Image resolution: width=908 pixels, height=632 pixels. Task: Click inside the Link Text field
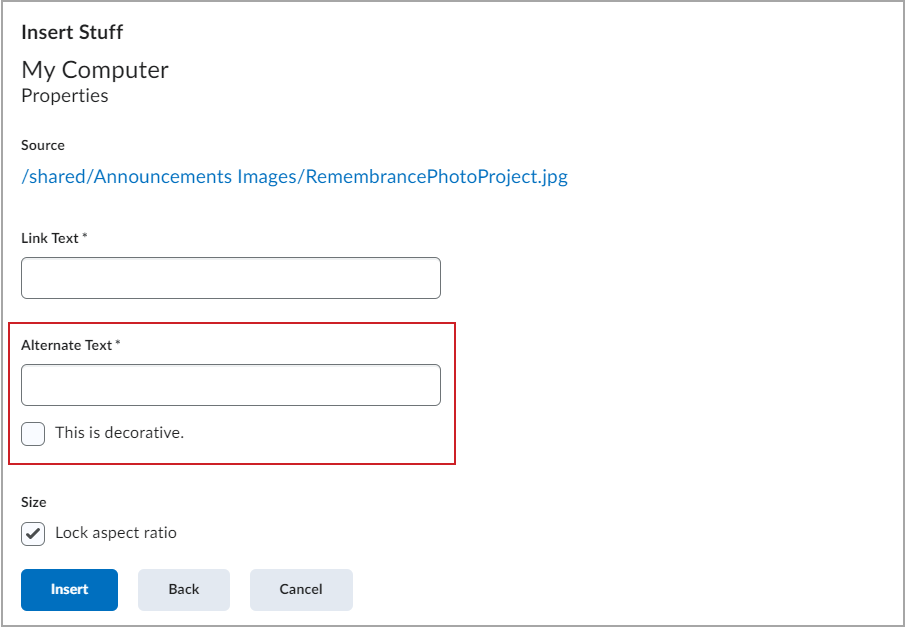[x=230, y=278]
